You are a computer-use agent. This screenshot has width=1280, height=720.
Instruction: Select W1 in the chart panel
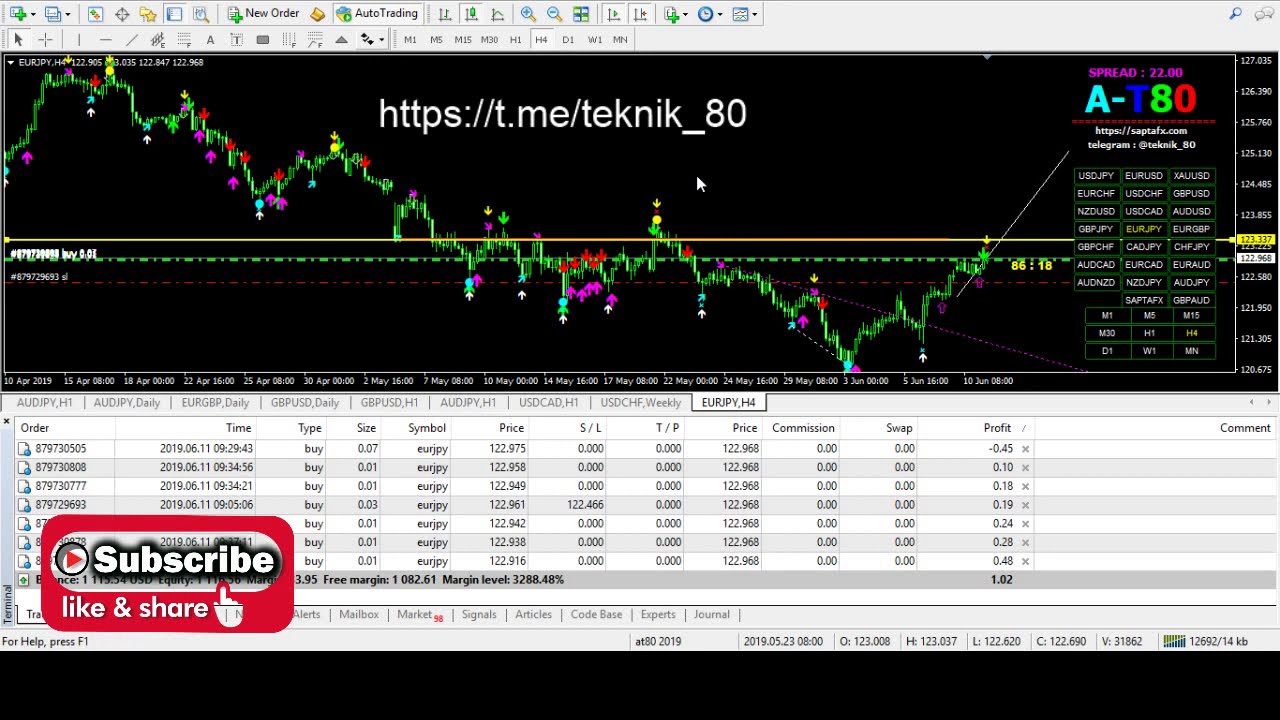pyautogui.click(x=1149, y=351)
